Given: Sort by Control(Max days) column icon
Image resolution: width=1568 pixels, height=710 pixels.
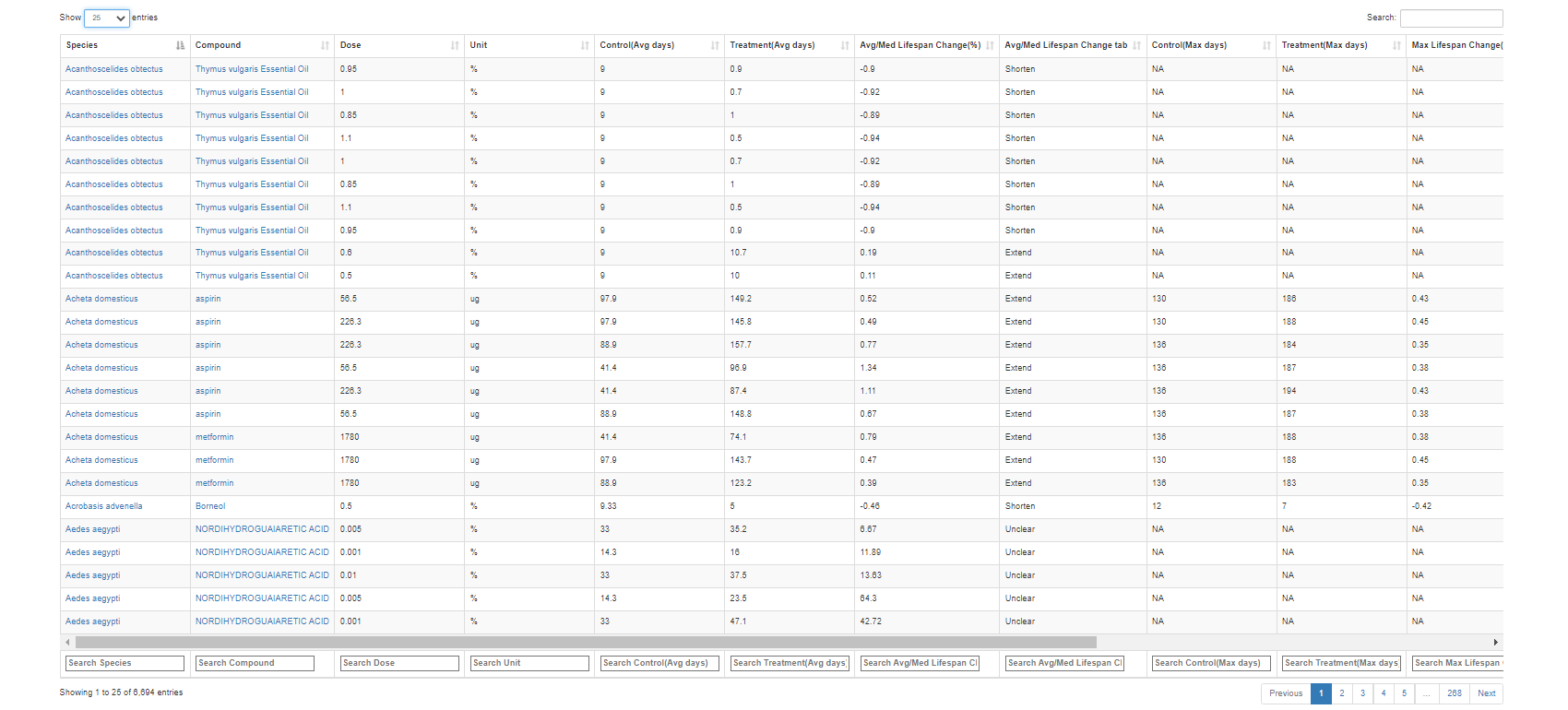Looking at the screenshot, I should tap(1266, 45).
